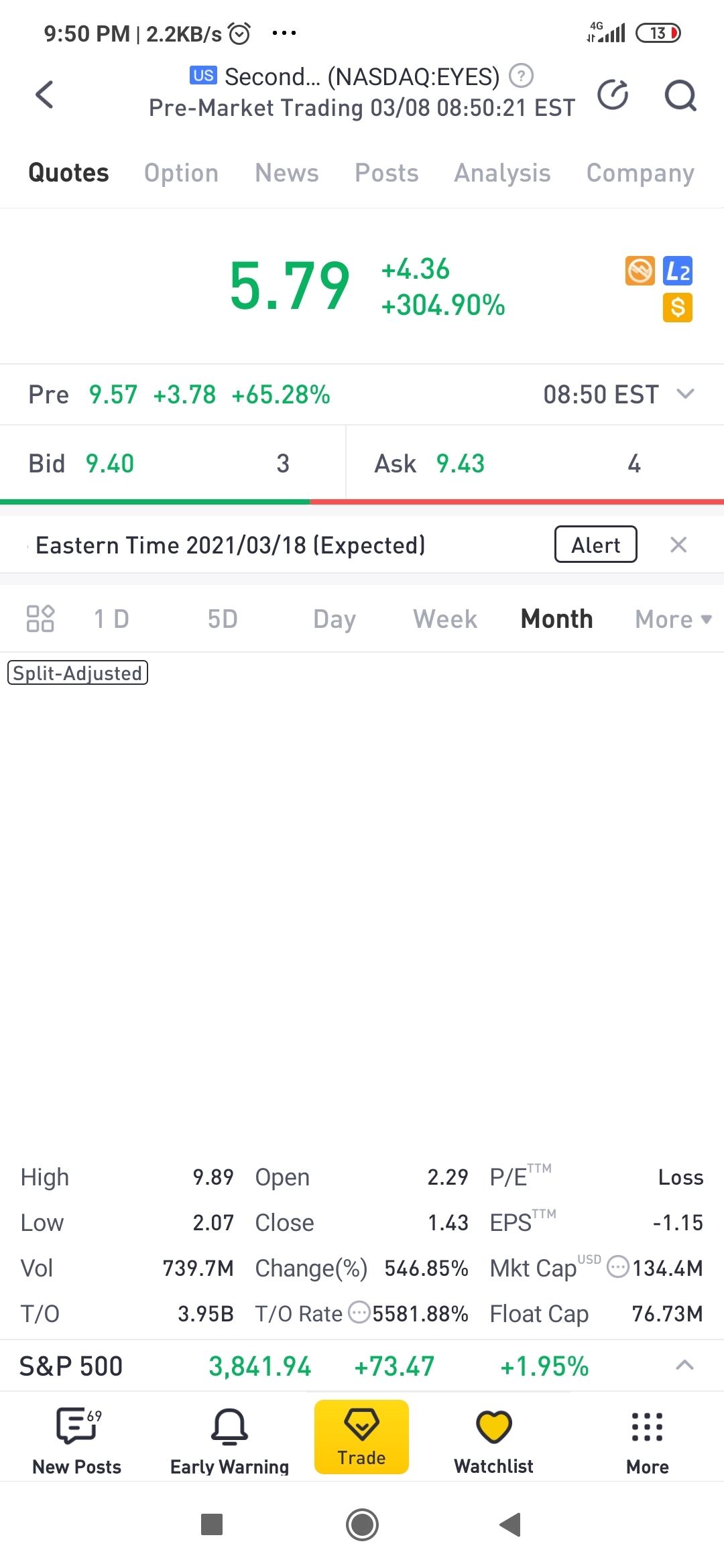Image resolution: width=724 pixels, height=1568 pixels.
Task: Open the chart layout grid icon
Action: coord(40,618)
